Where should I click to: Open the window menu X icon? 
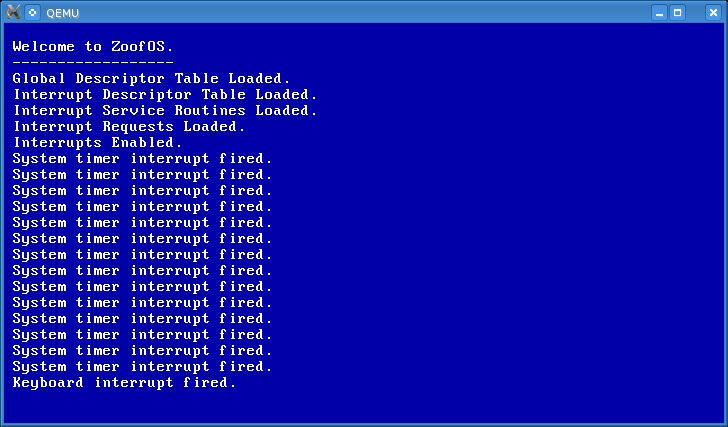click(x=13, y=12)
